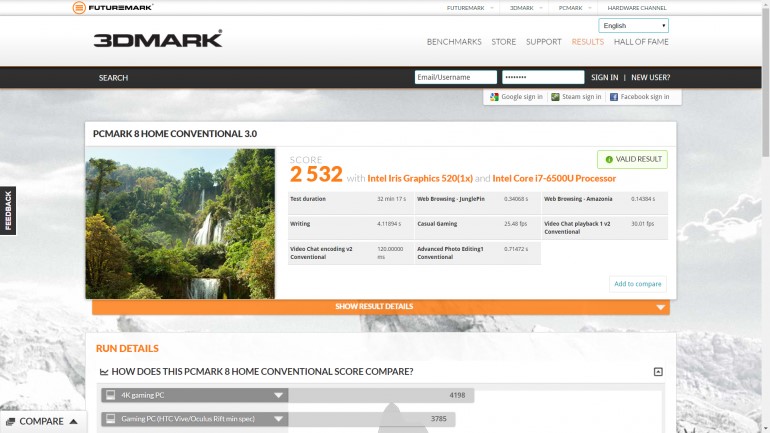Click Video Chat playback 1 v2 Conventional cell

(x=605, y=228)
